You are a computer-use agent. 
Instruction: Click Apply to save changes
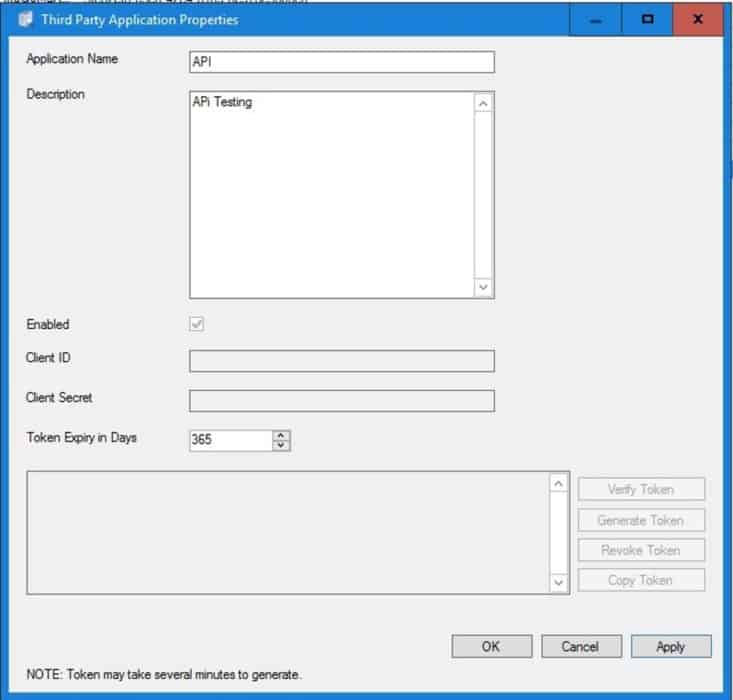(x=671, y=646)
